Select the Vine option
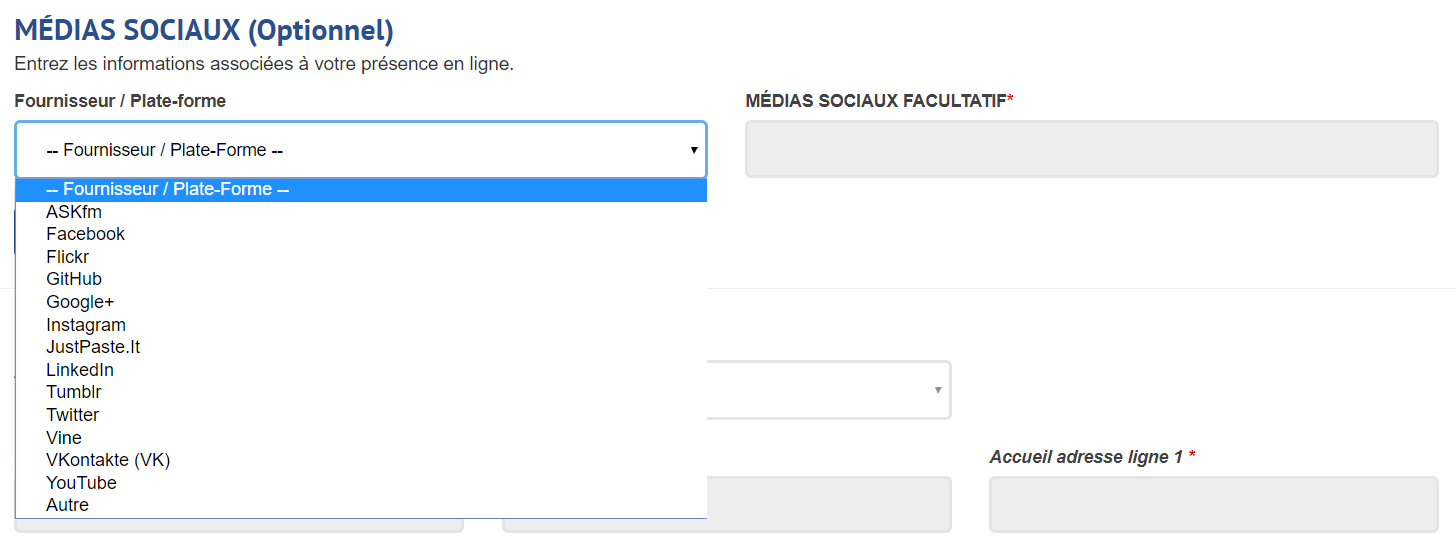The width and height of the screenshot is (1456, 553). point(64,438)
